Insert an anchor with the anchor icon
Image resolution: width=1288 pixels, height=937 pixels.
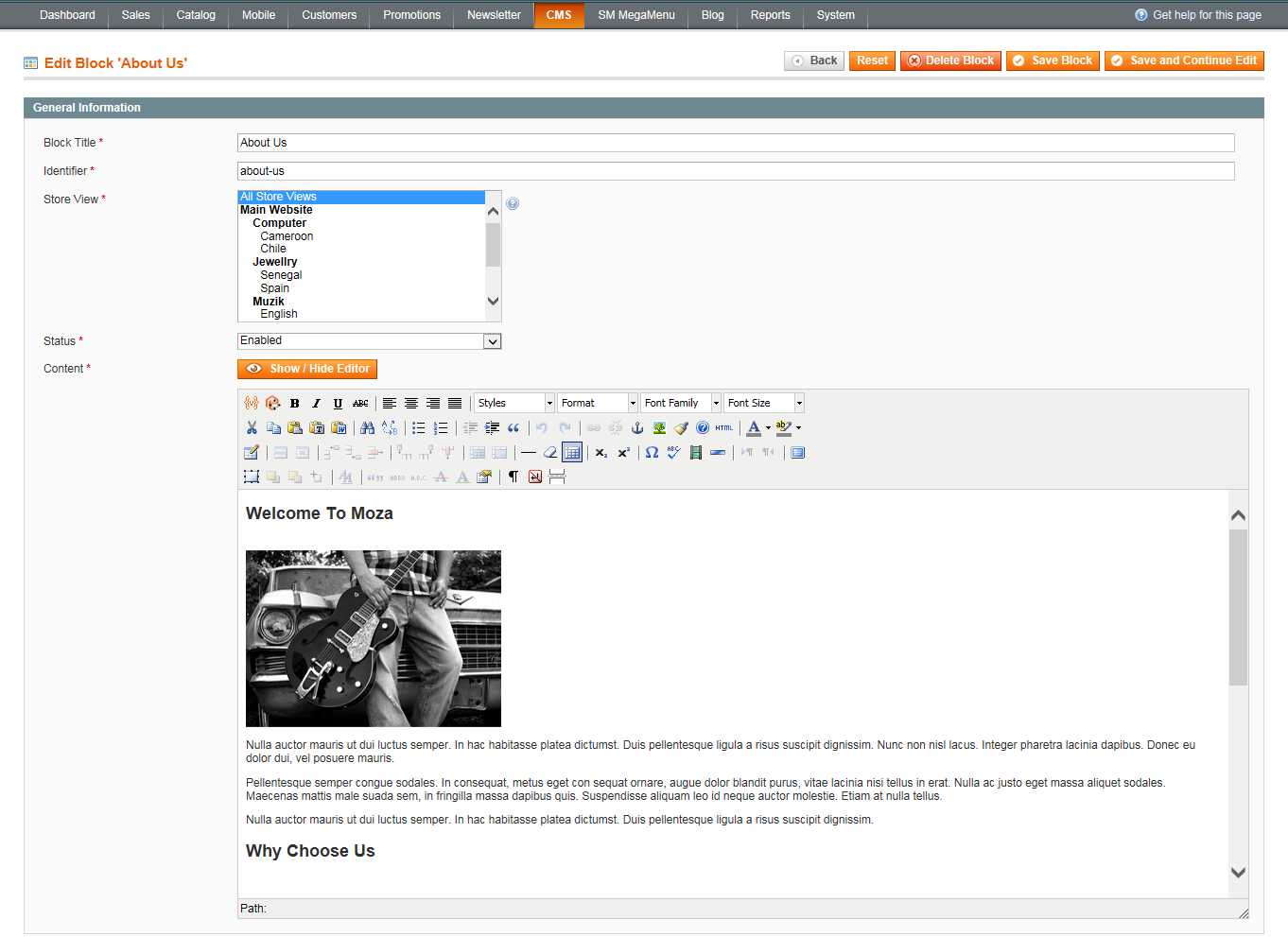pos(637,427)
